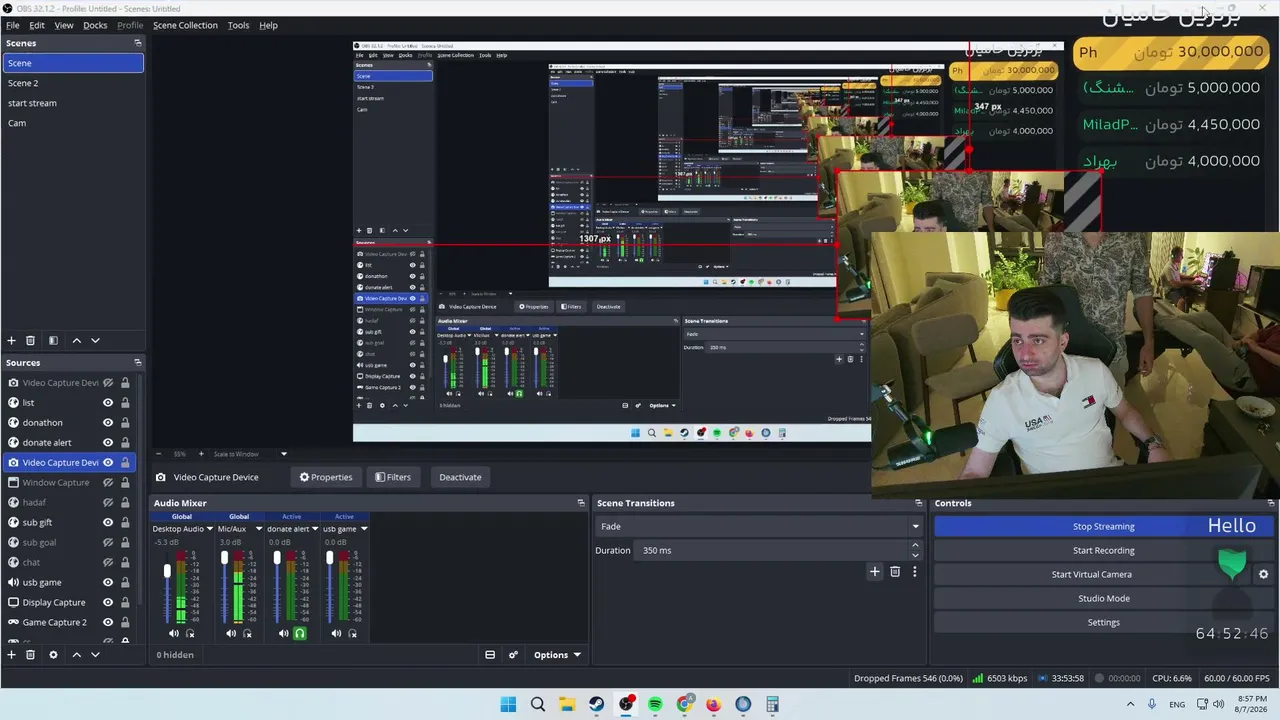
Task: Show the hadaf source
Action: (x=108, y=503)
